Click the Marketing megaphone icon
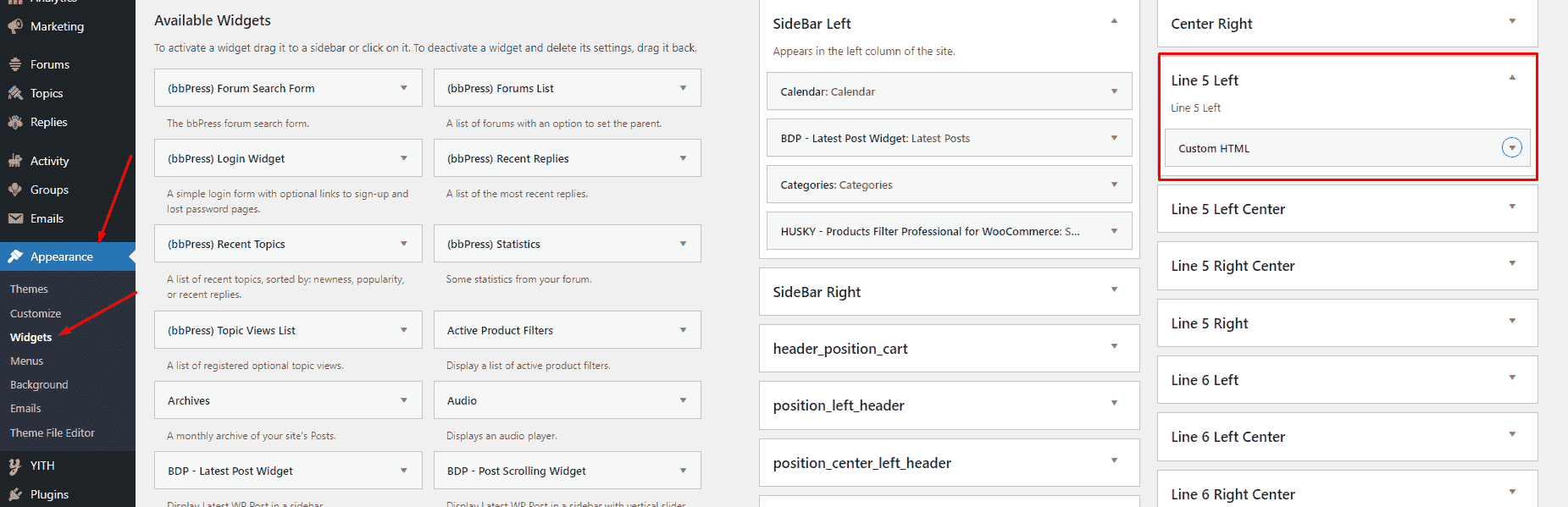This screenshot has width=1568, height=507. click(x=15, y=26)
